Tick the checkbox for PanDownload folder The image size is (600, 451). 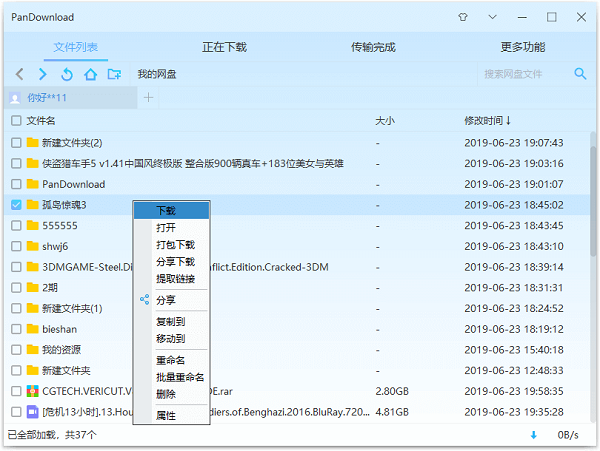pos(16,184)
